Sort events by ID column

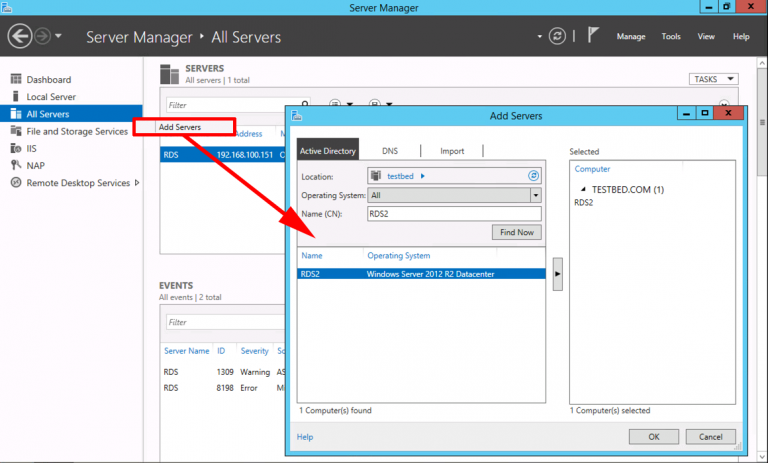pyautogui.click(x=221, y=351)
